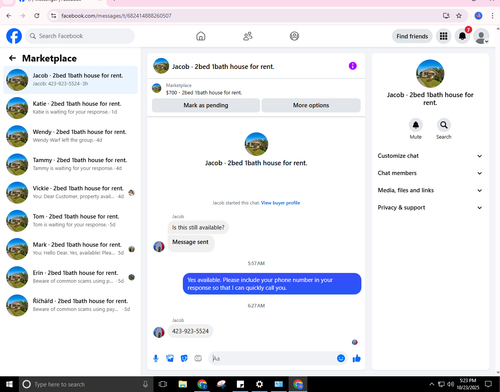500x392 pixels.
Task: Click the browser address bar URL
Action: point(116,16)
